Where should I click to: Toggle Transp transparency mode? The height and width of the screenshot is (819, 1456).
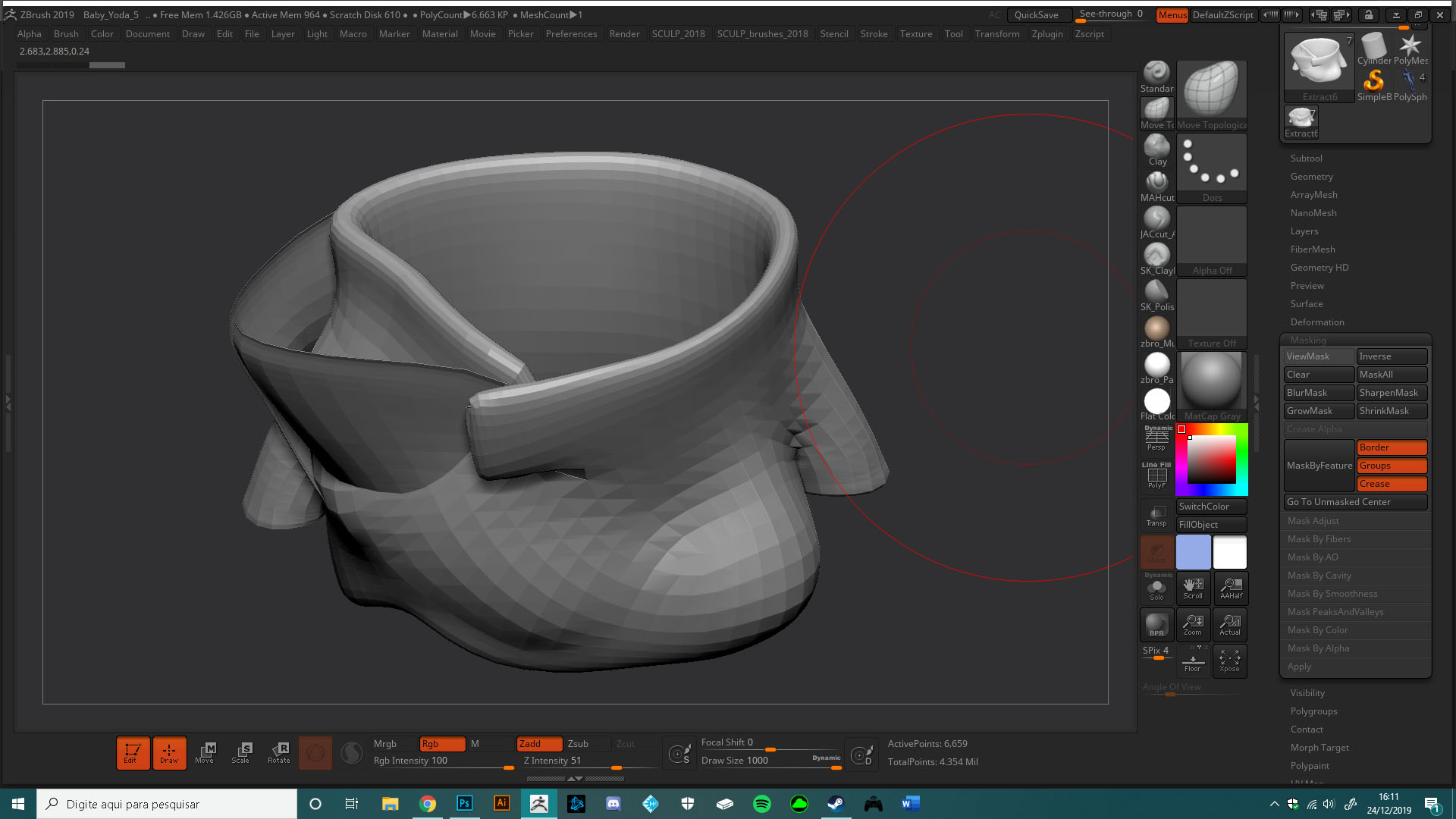point(1156,514)
